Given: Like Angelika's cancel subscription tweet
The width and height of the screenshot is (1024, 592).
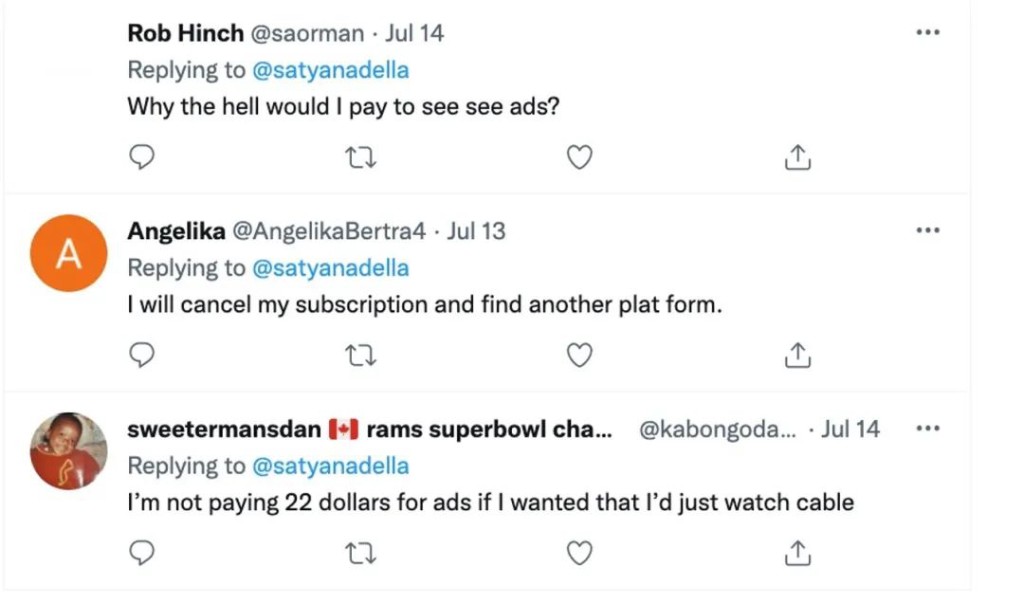Looking at the screenshot, I should click(x=579, y=355).
